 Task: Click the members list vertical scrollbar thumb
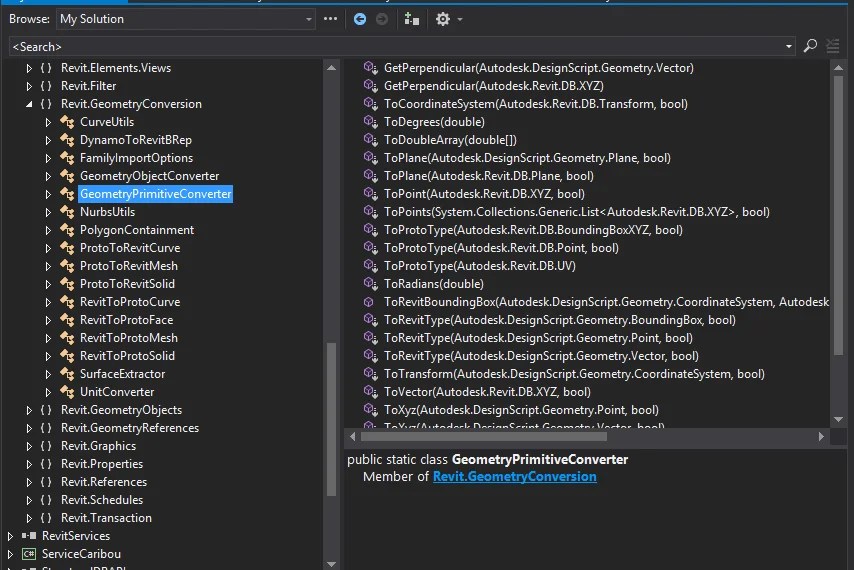(x=838, y=216)
